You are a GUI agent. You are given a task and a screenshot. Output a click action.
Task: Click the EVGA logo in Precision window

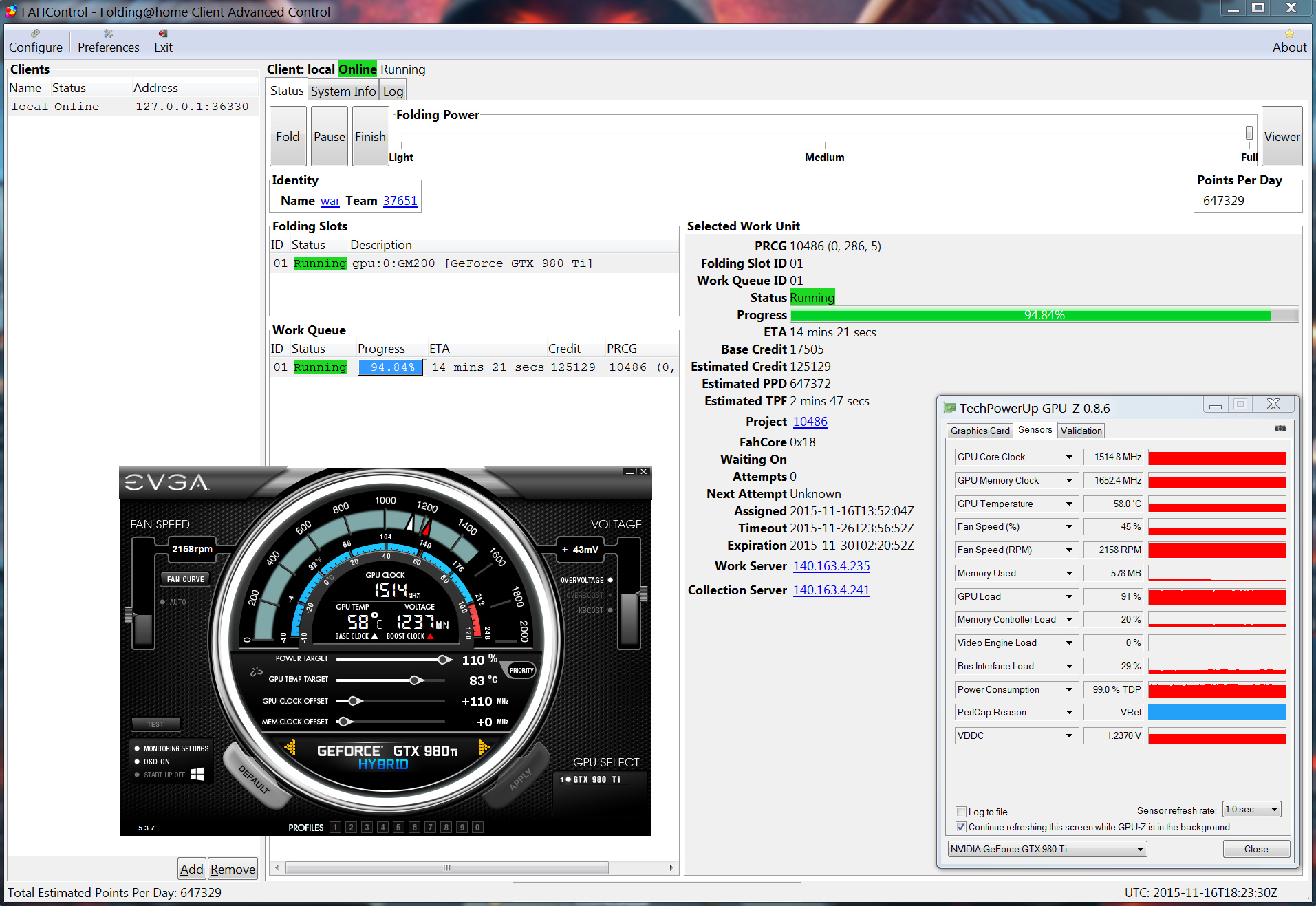(x=166, y=482)
